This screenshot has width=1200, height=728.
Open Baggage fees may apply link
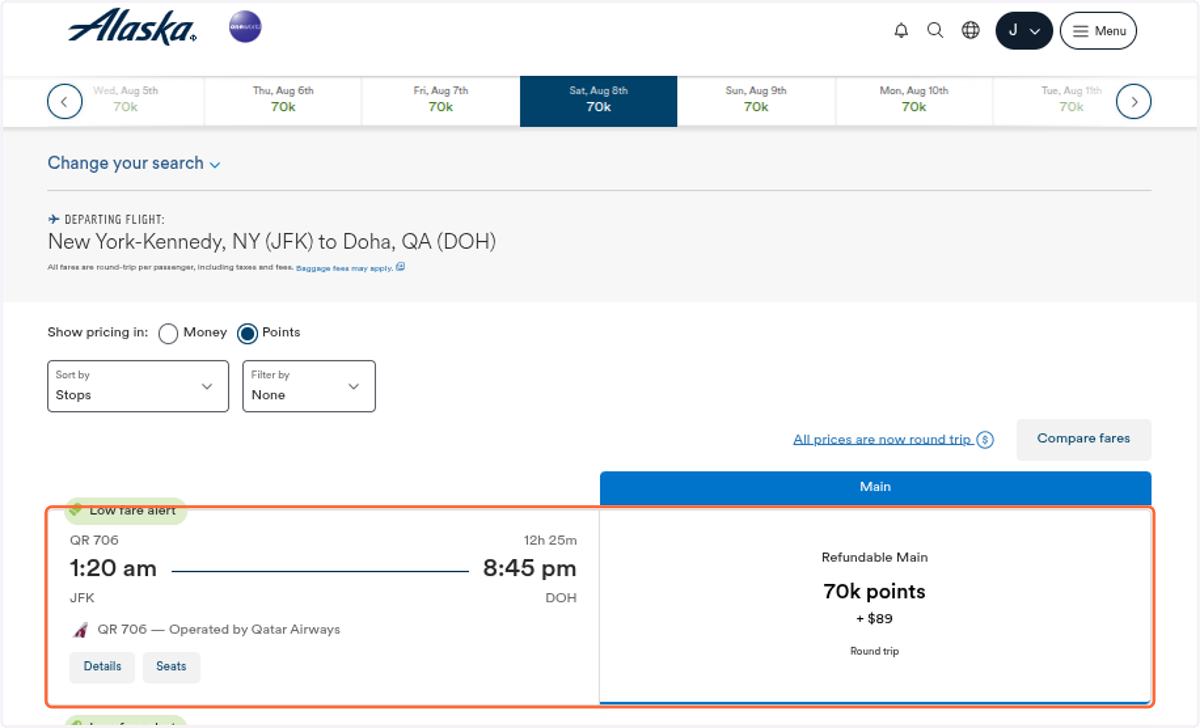[x=350, y=268]
